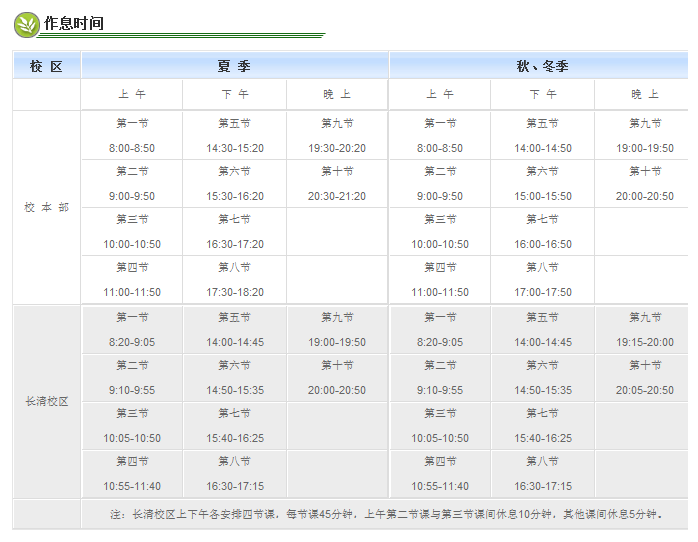Click the 长清校区 campus row label

click(x=46, y=402)
